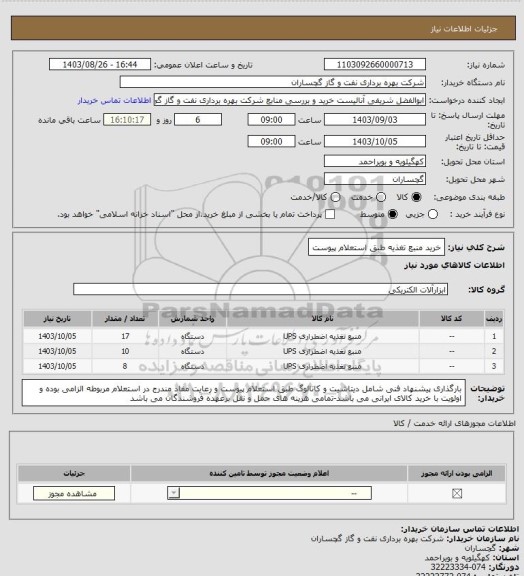524x576 pixels.
Task: Click the الزامی بودن ارائه مجوز header
Action: coord(456,474)
